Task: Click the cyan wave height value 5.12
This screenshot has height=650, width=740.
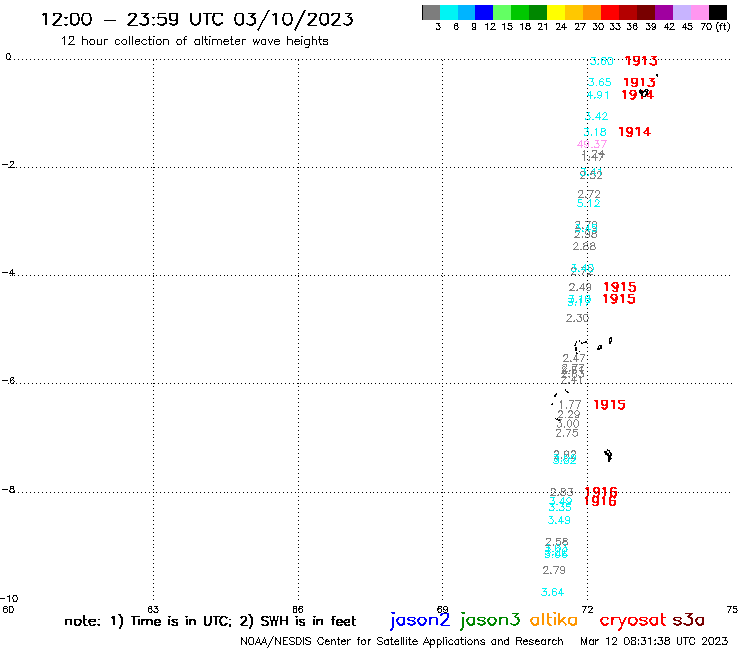Action: 589,203
